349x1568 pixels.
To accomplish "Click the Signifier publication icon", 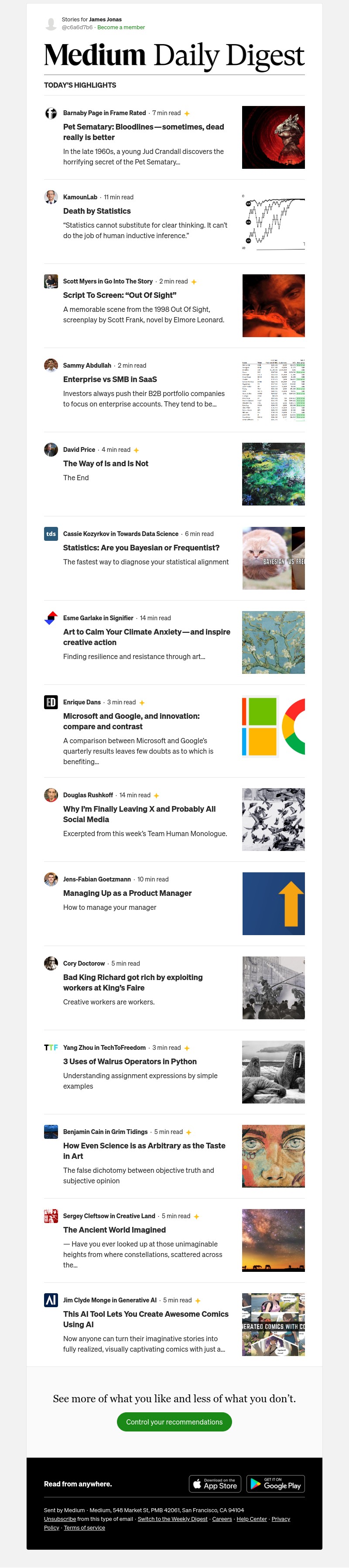I will tap(51, 618).
